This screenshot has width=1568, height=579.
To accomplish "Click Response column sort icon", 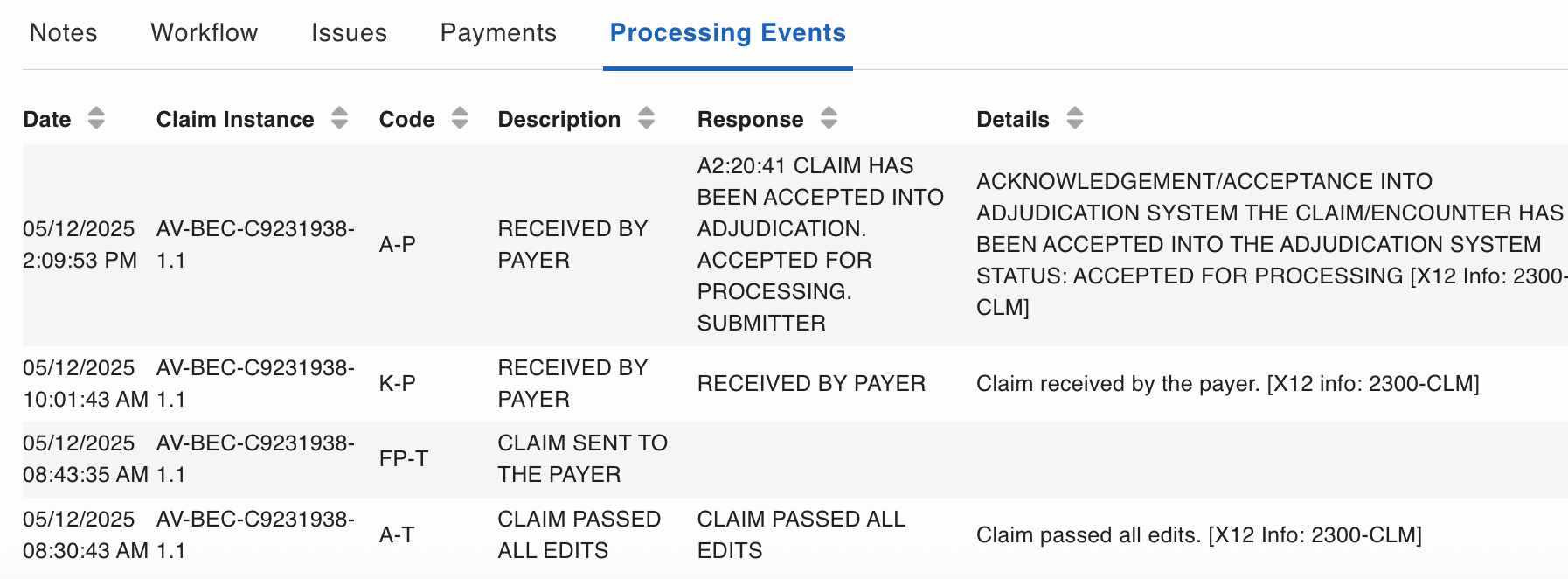I will pyautogui.click(x=829, y=118).
